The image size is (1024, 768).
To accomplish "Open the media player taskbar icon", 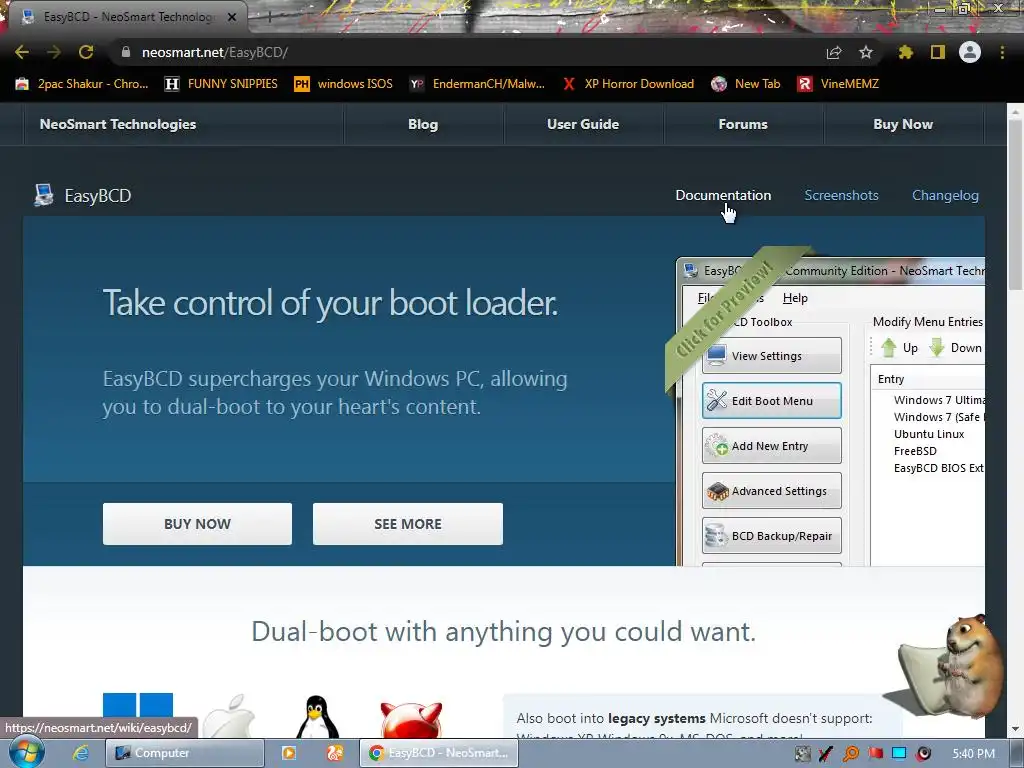I will pyautogui.click(x=288, y=753).
